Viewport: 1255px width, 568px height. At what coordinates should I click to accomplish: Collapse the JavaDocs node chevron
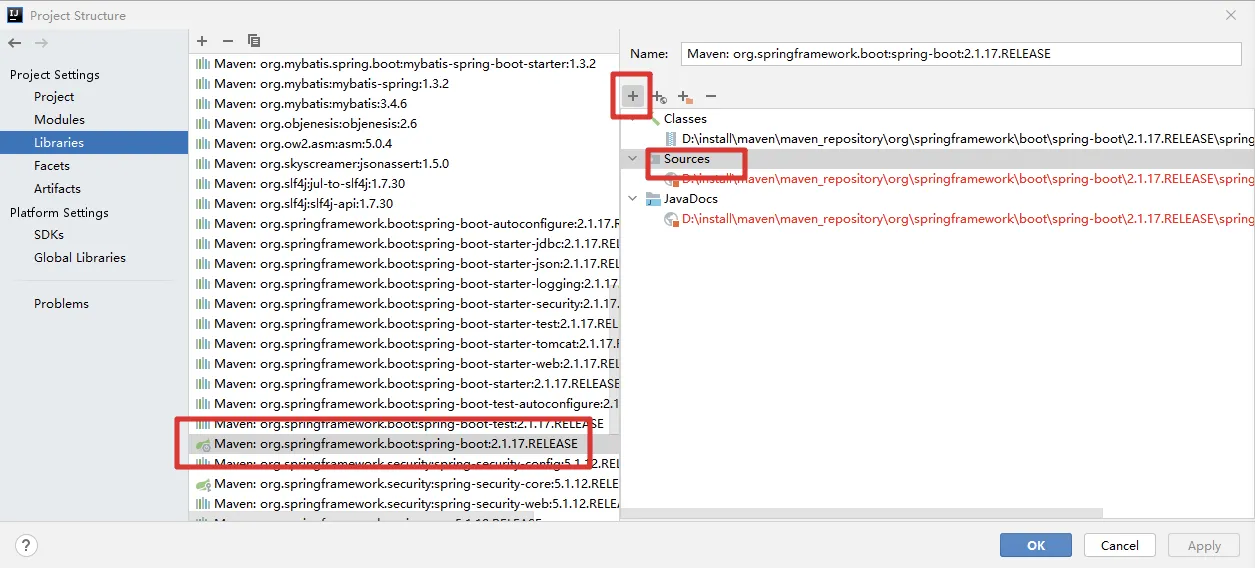(633, 199)
